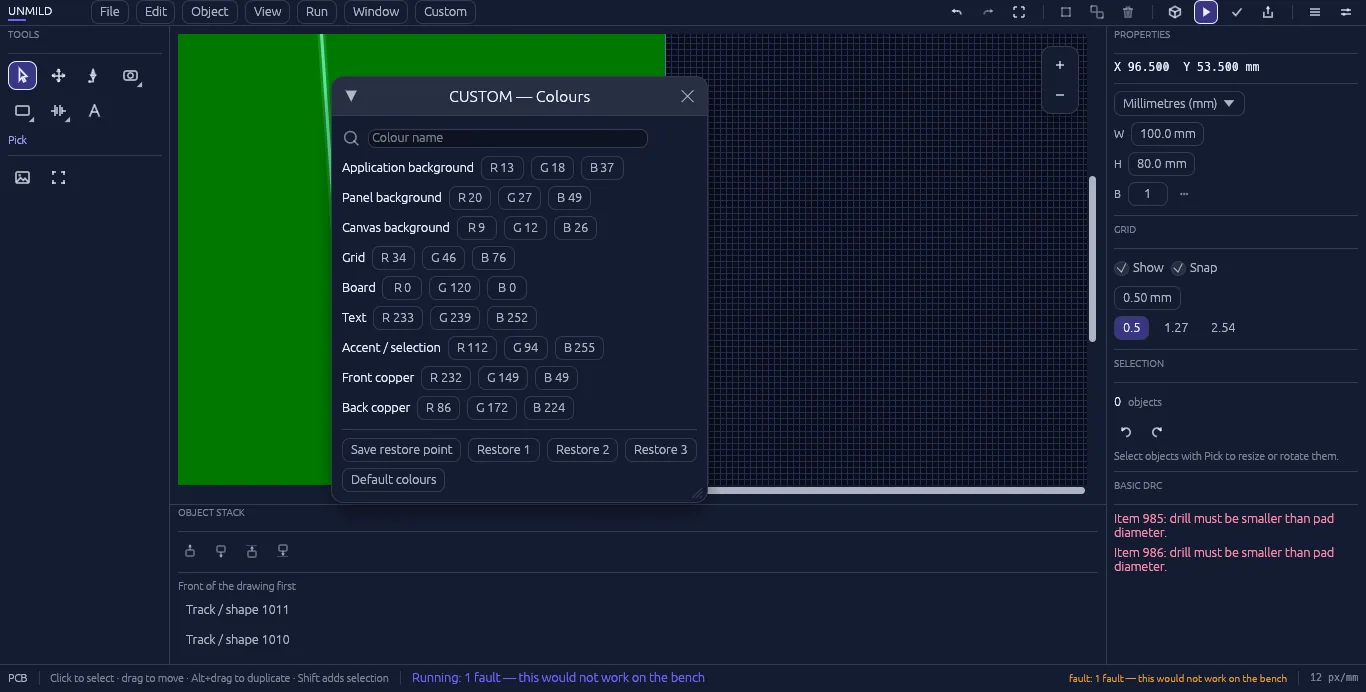1366x692 pixels.
Task: Undo using top toolbar arrow
Action: click(957, 12)
